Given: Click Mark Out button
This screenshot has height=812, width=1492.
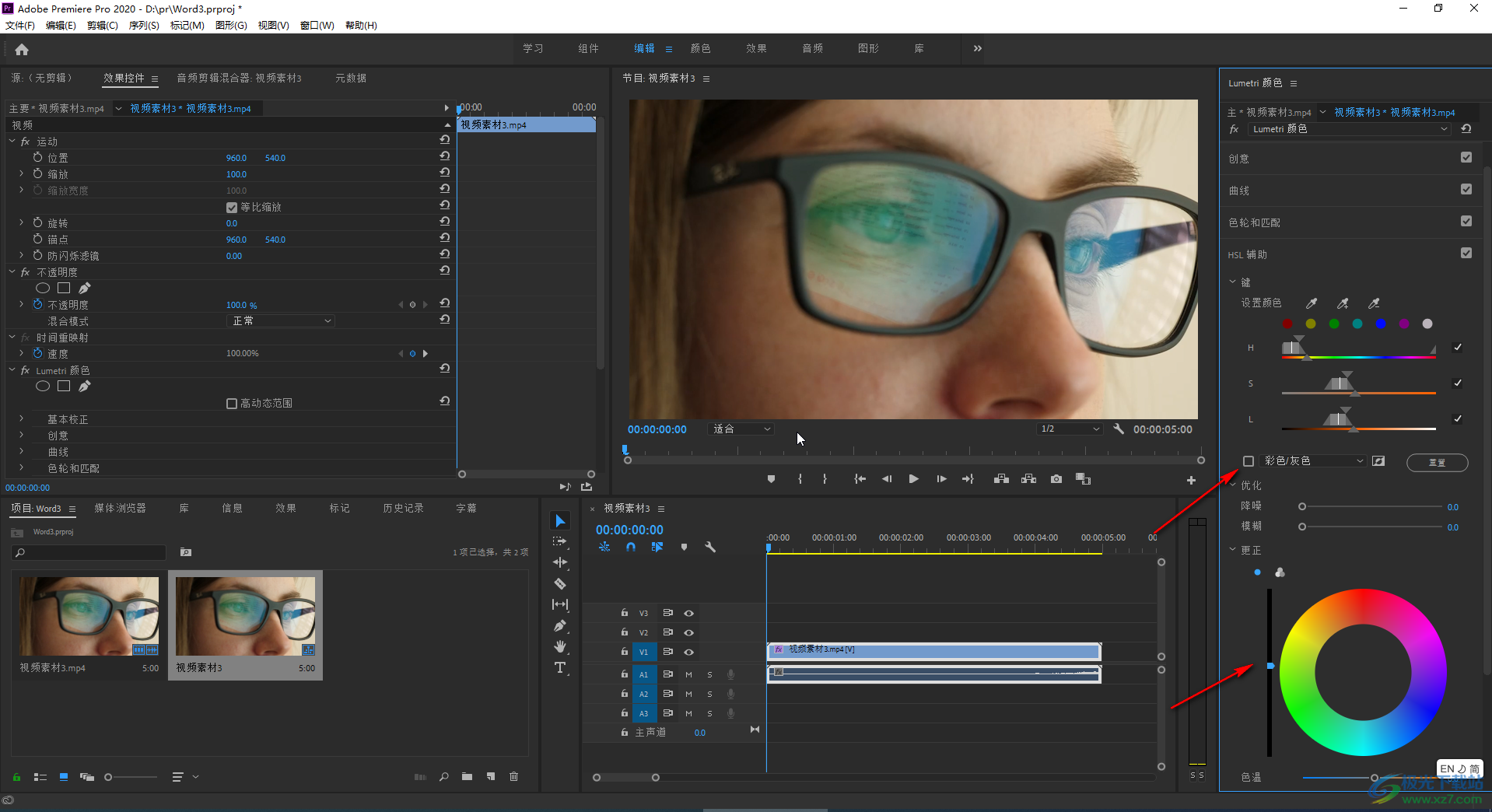Looking at the screenshot, I should tap(825, 479).
